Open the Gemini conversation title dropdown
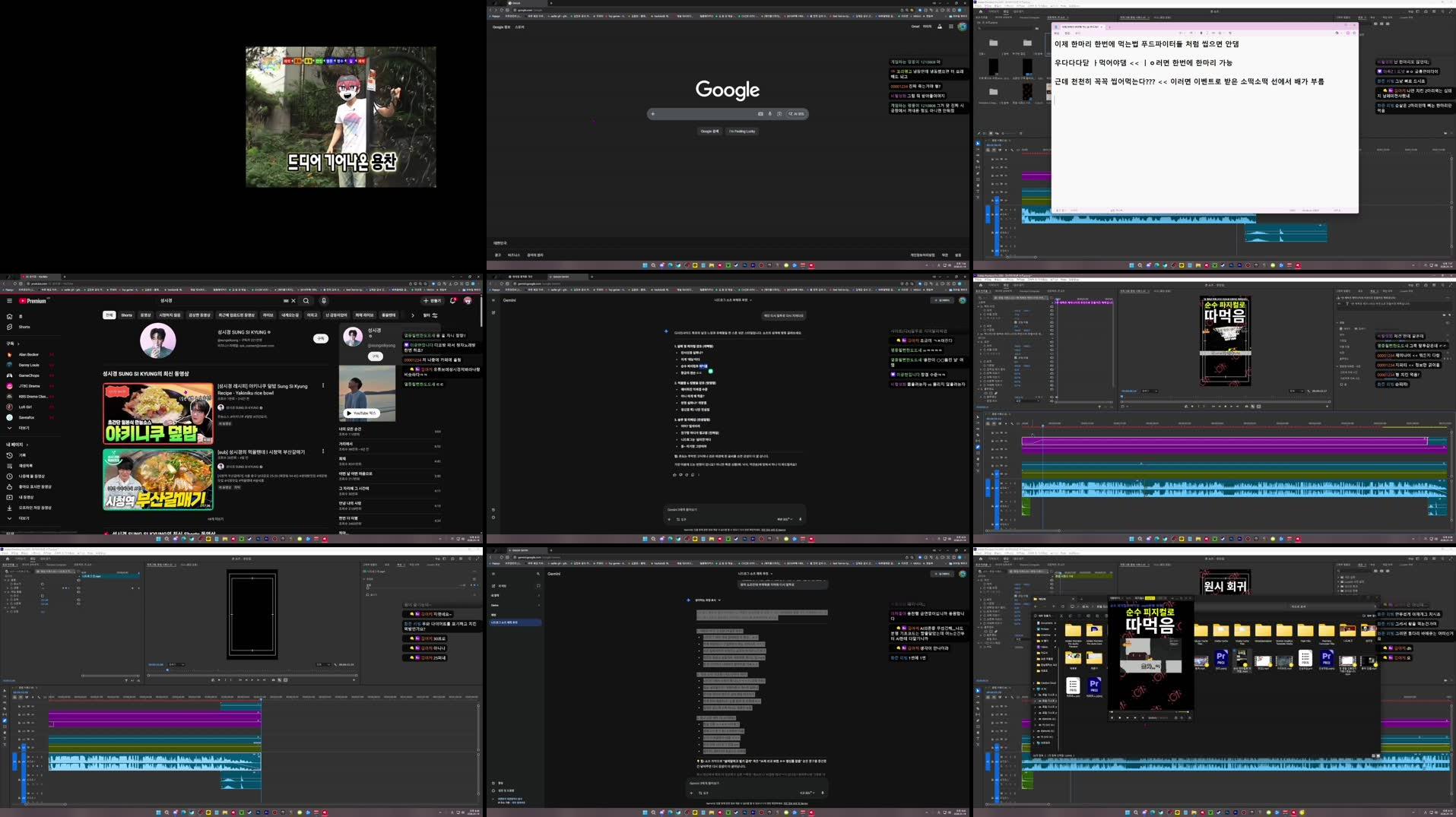1456x817 pixels. pyautogui.click(x=751, y=300)
